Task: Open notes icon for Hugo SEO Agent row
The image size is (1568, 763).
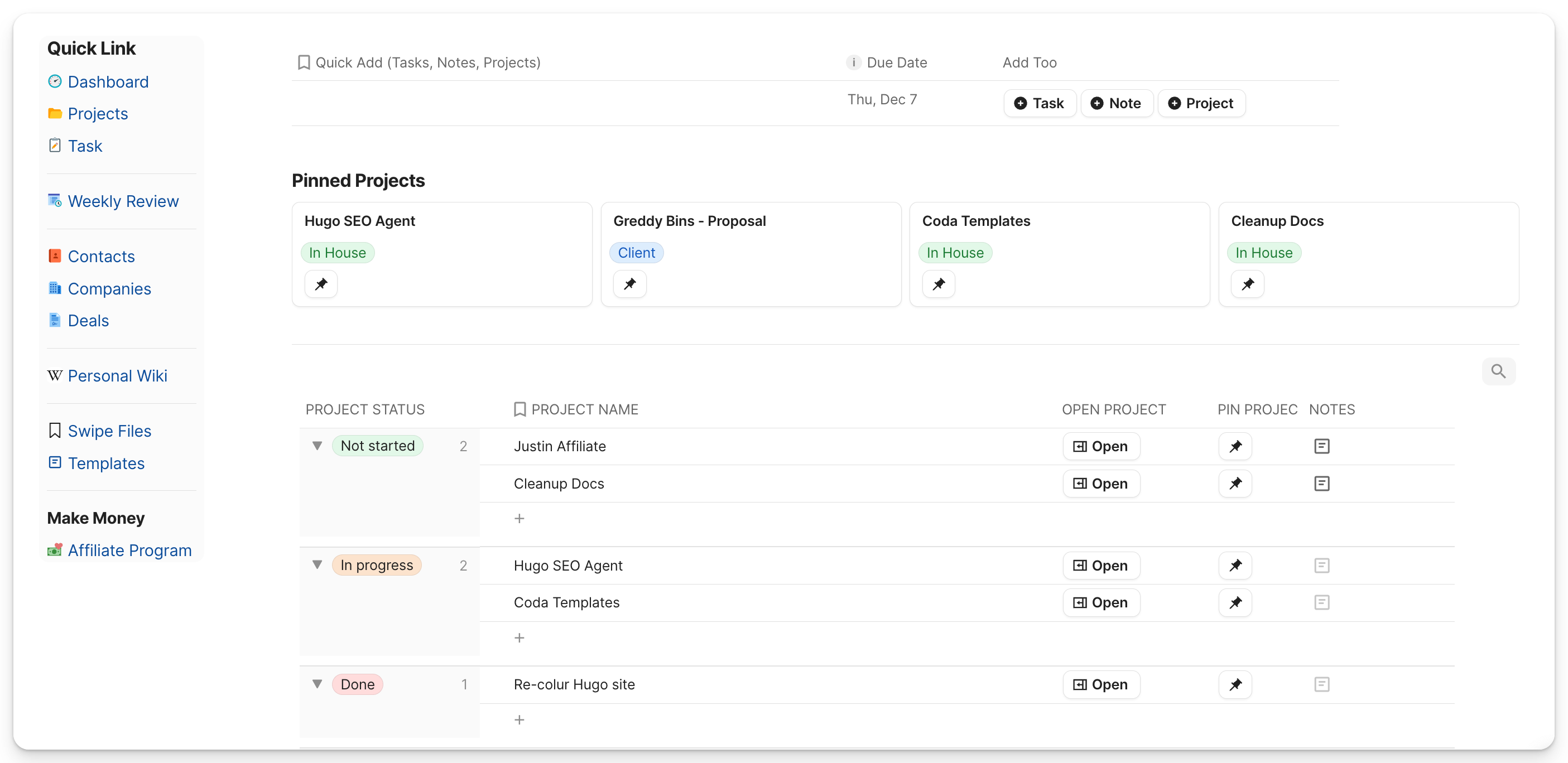Action: coord(1321,565)
